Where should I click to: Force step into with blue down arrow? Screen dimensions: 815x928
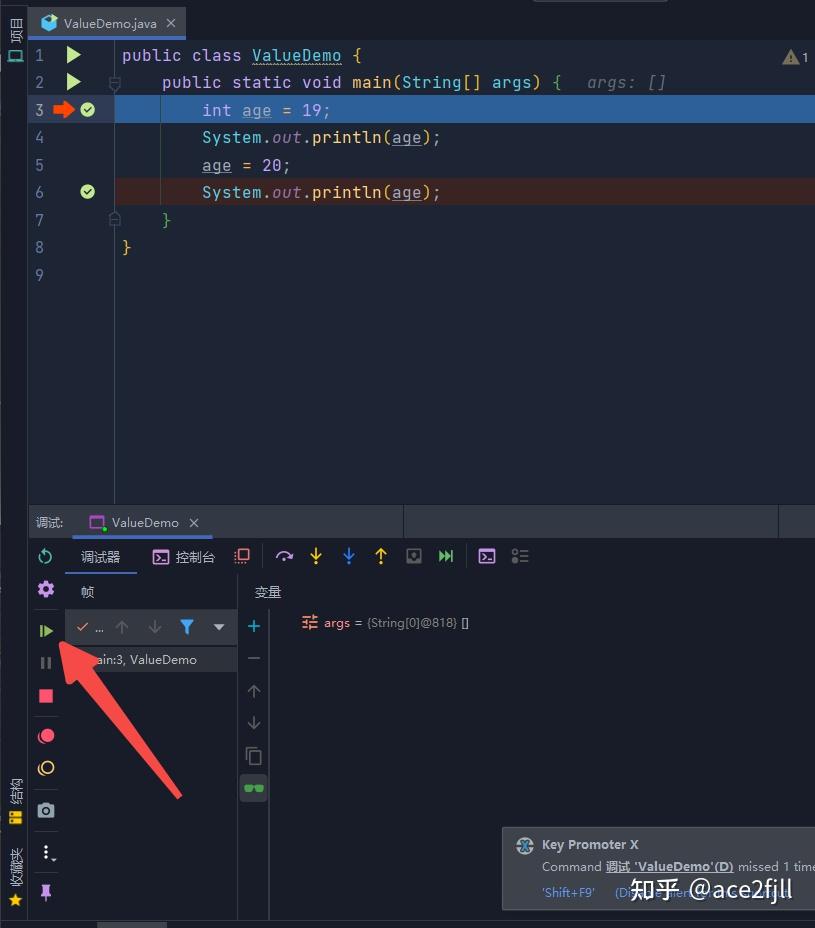(x=349, y=556)
